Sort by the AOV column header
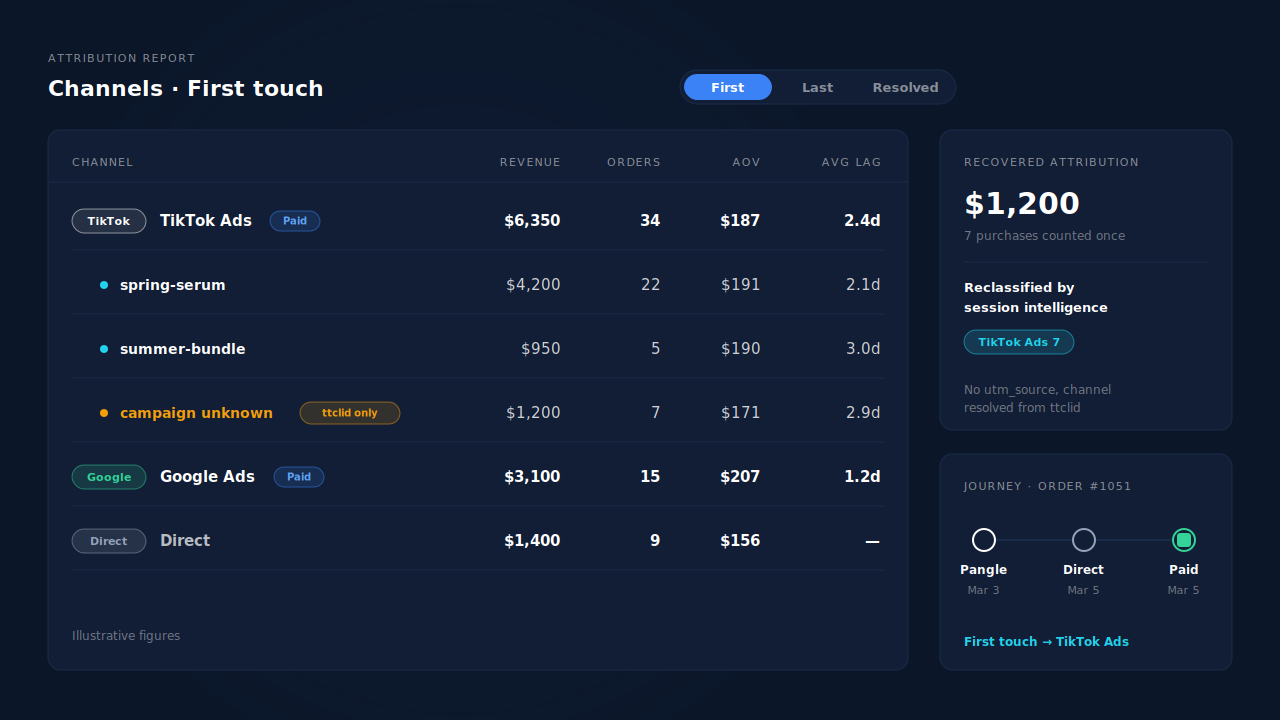 coord(746,162)
